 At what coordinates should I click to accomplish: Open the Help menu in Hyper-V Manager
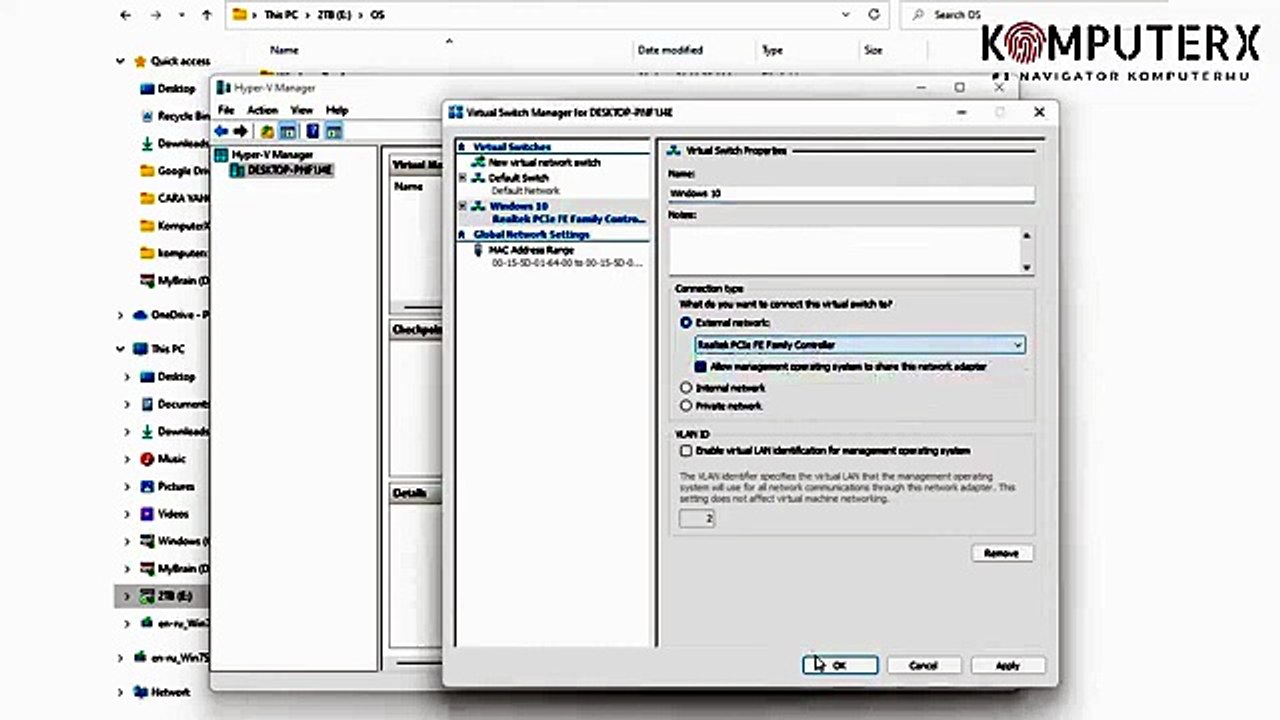pyautogui.click(x=337, y=110)
